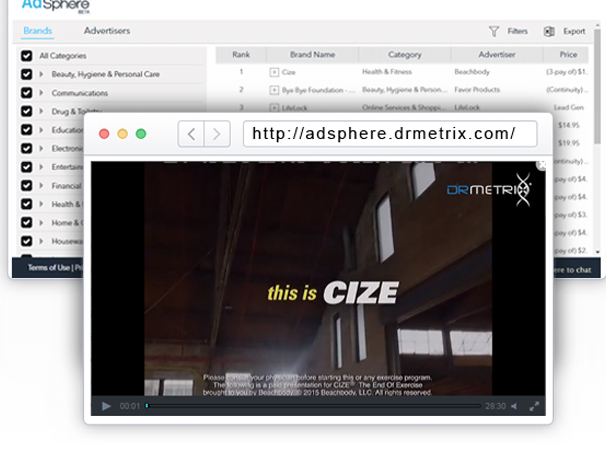The width and height of the screenshot is (606, 454).
Task: Play the CIZE video
Action: click(x=106, y=406)
